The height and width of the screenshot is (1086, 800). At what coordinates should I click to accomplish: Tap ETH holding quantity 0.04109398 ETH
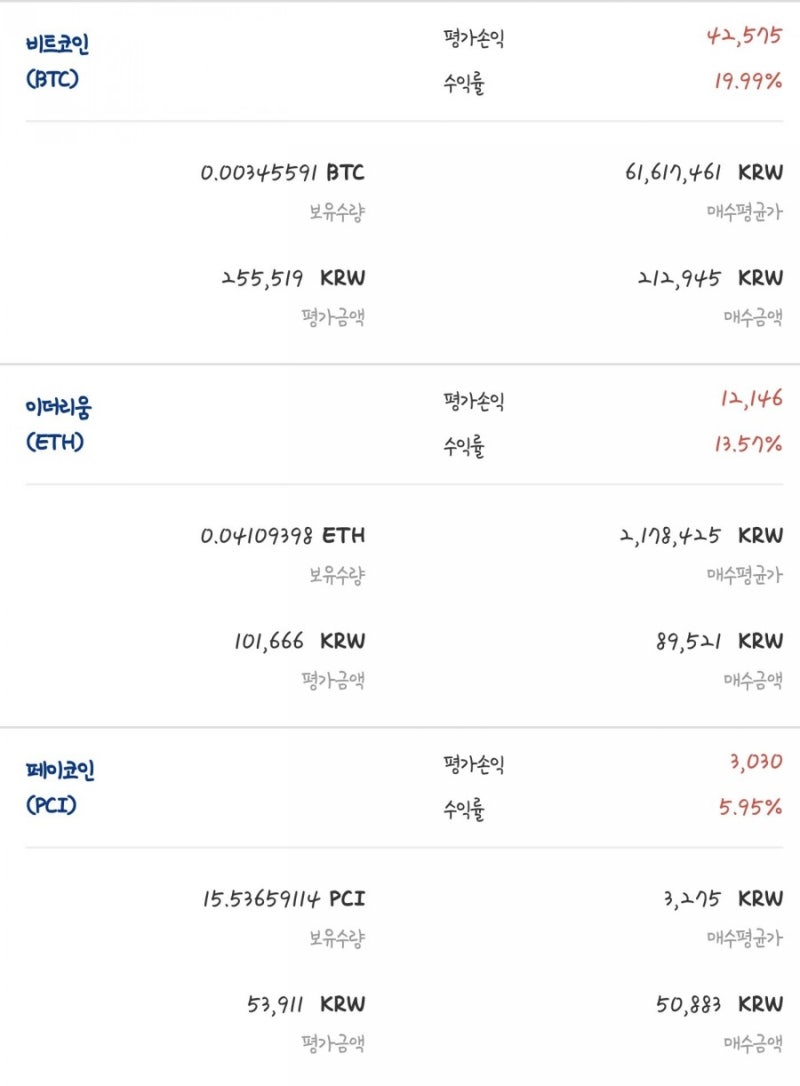(283, 535)
